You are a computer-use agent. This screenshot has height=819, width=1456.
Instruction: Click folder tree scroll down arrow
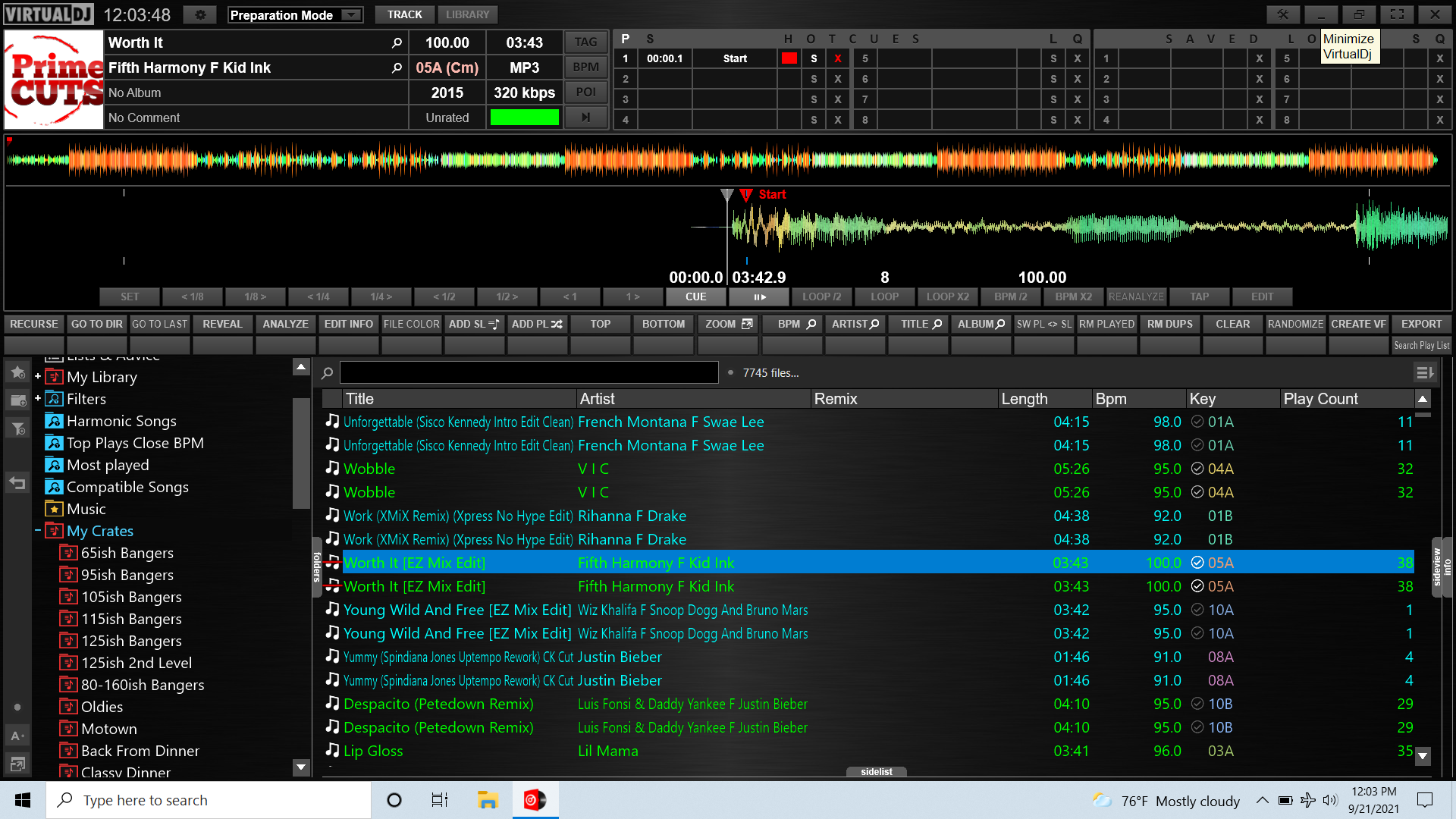pyautogui.click(x=301, y=767)
